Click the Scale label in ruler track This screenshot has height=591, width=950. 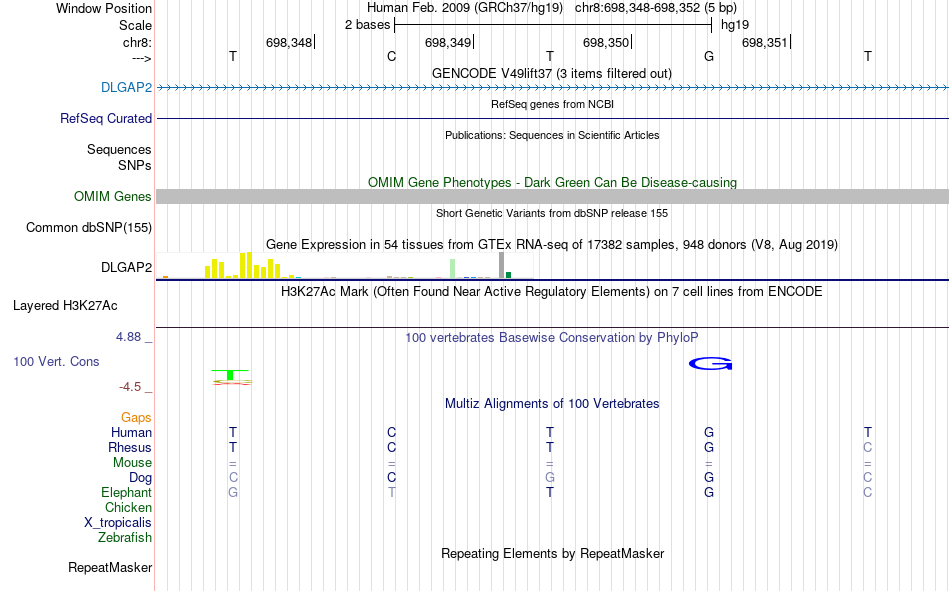click(x=135, y=25)
